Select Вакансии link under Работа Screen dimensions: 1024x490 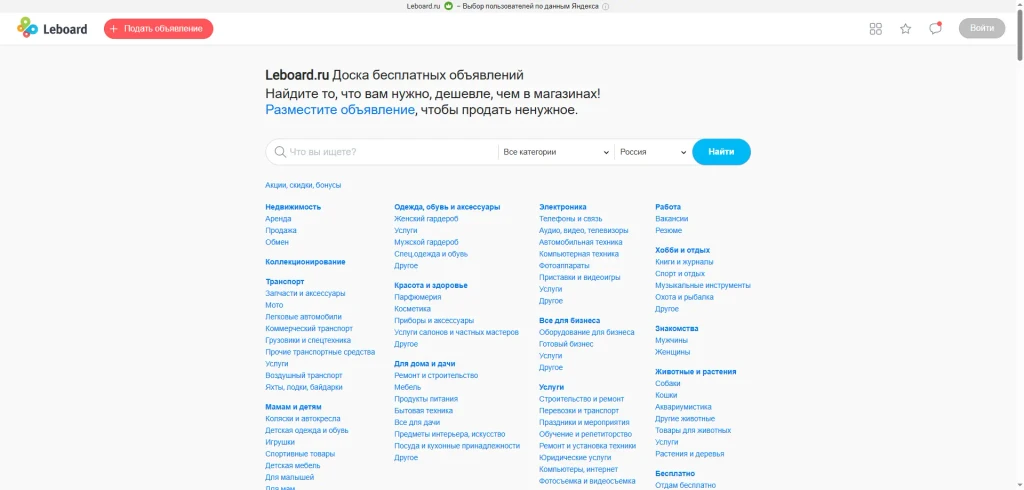[x=672, y=219]
